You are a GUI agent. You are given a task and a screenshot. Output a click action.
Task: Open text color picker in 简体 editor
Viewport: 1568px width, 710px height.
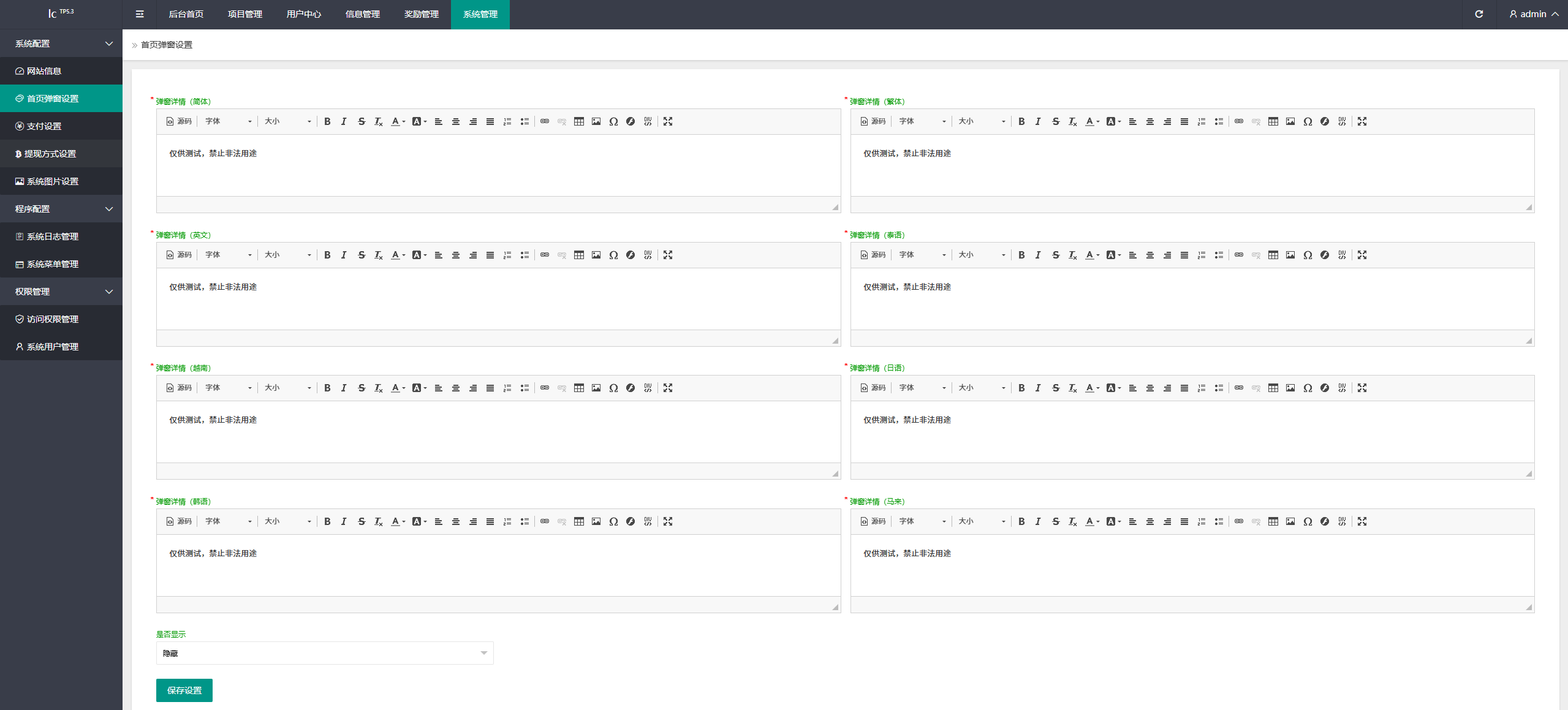click(398, 121)
